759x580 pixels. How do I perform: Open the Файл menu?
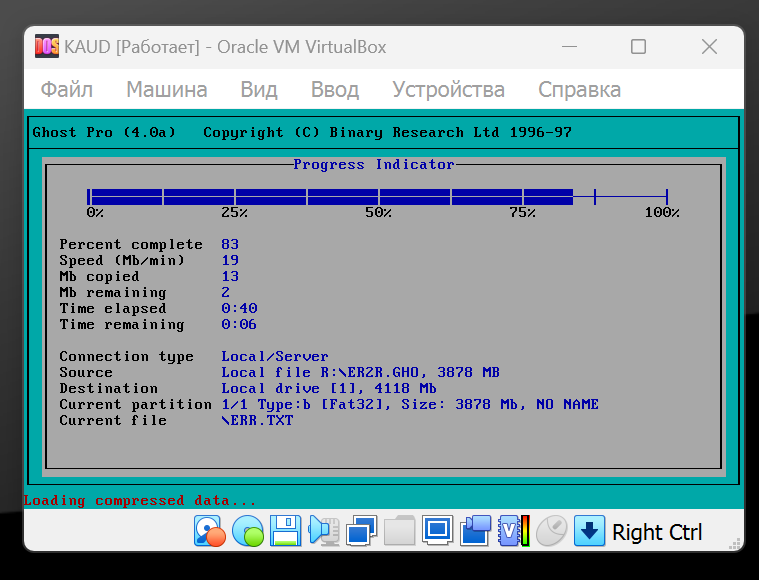[66, 90]
